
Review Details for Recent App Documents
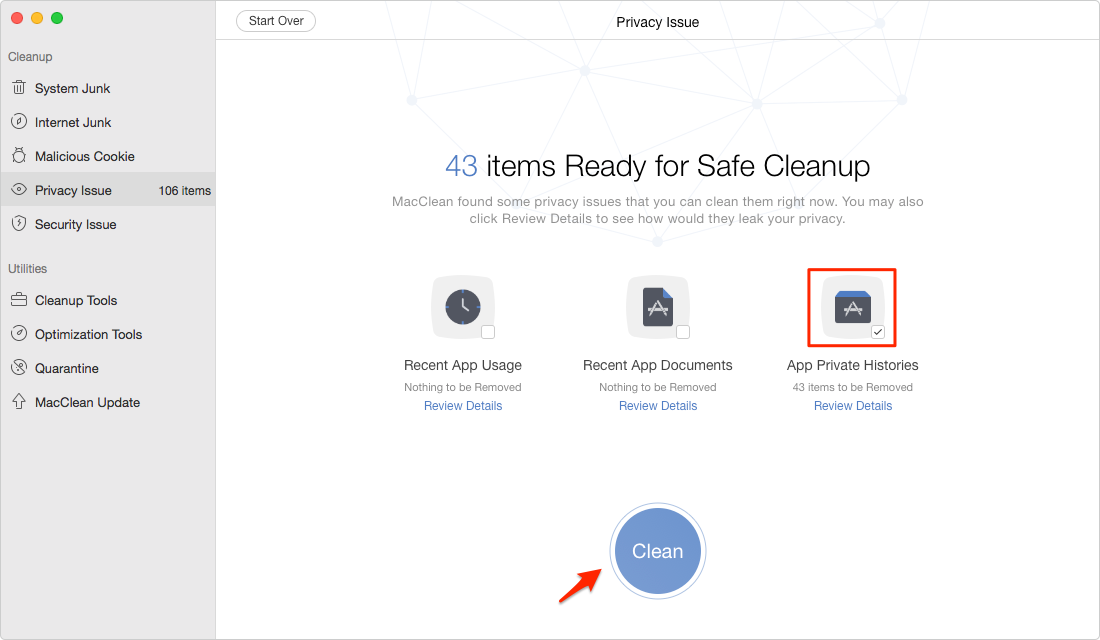pos(658,406)
